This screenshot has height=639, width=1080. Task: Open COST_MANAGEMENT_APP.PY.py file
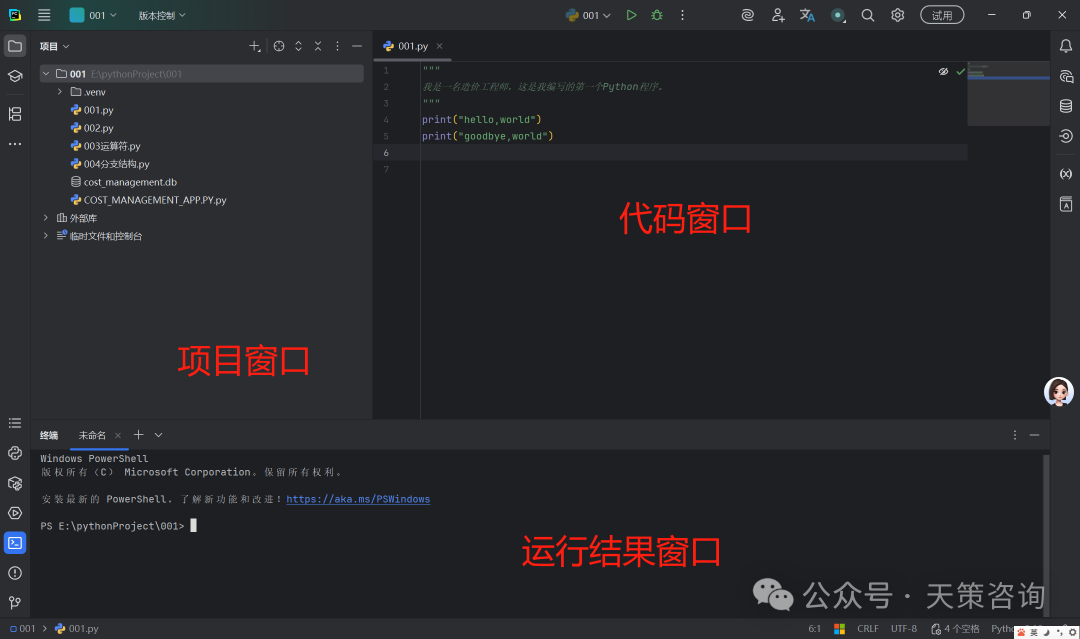coord(148,200)
